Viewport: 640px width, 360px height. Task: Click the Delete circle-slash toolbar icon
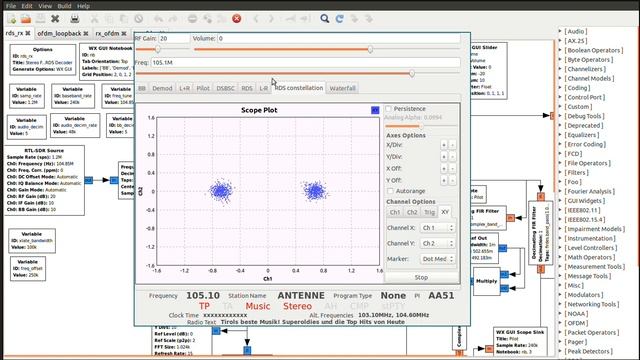[x=139, y=19]
